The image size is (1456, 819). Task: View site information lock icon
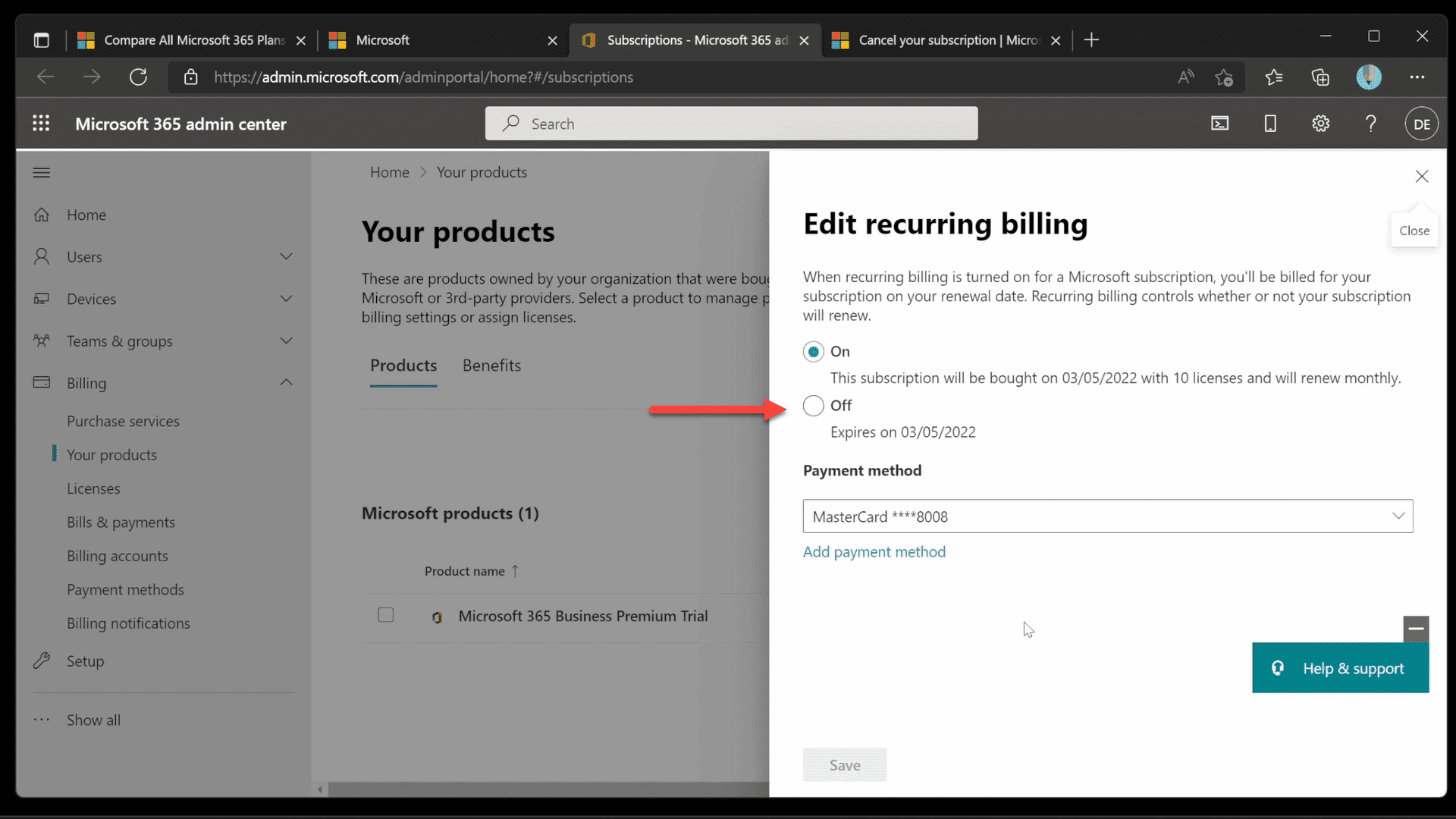pyautogui.click(x=191, y=77)
